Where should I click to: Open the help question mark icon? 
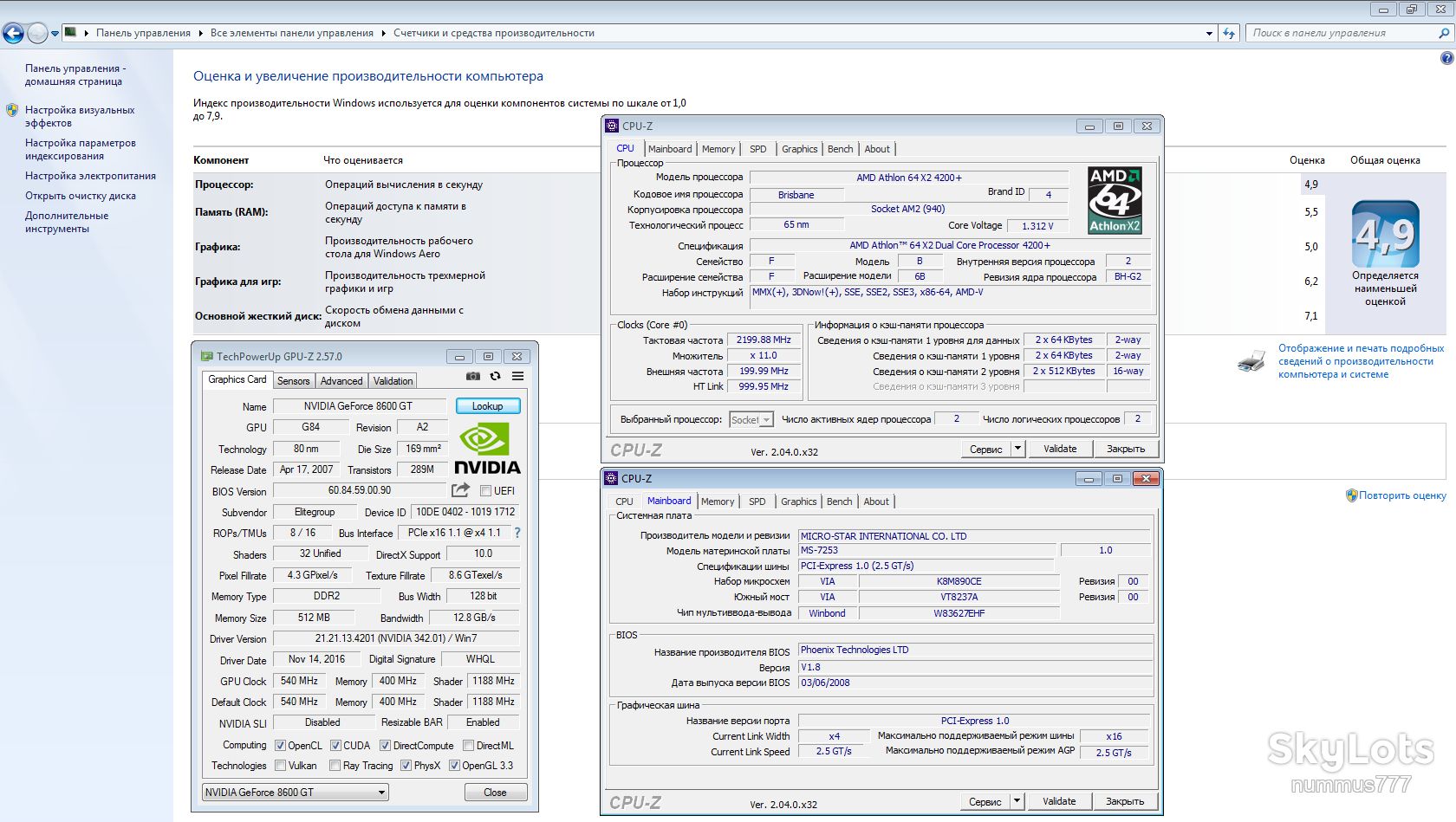[x=1446, y=58]
